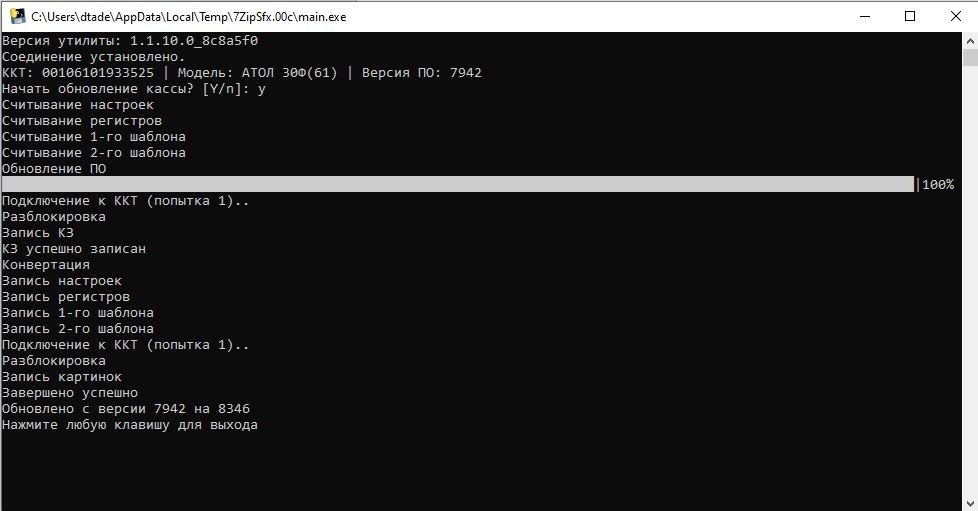978x511 pixels.
Task: Click the grey update progress bar
Action: [x=457, y=185]
